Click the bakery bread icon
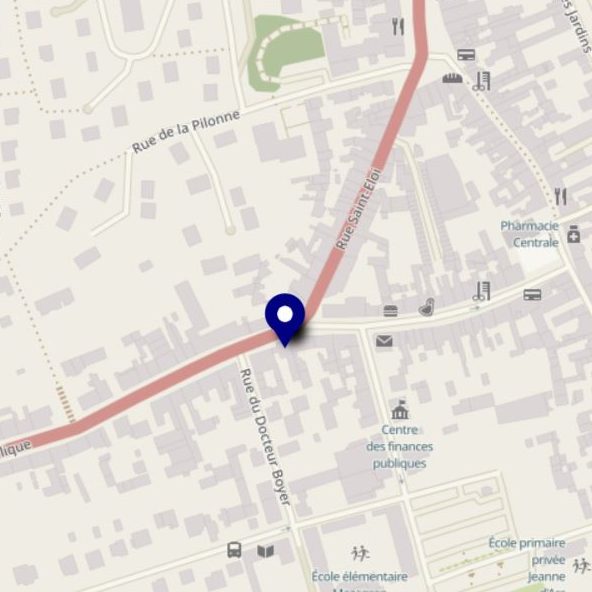 coord(452,78)
